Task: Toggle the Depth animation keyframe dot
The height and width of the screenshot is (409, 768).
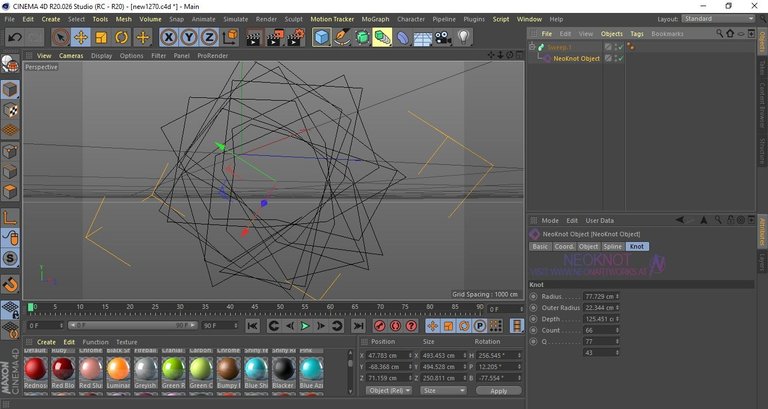Action: pyautogui.click(x=533, y=319)
